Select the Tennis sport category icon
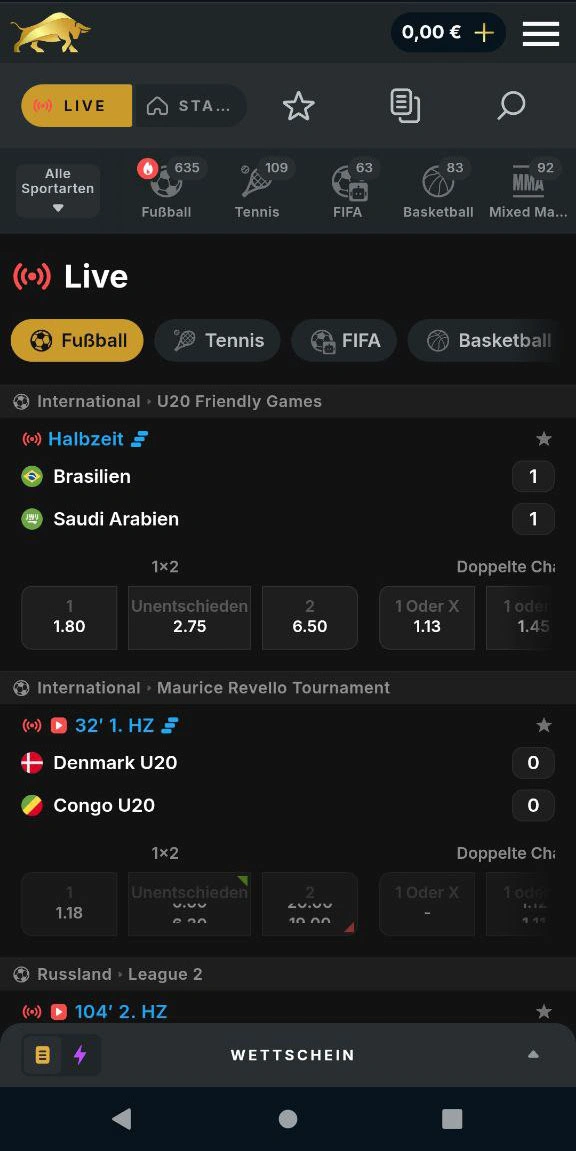Viewport: 576px width, 1151px height. (x=256, y=188)
